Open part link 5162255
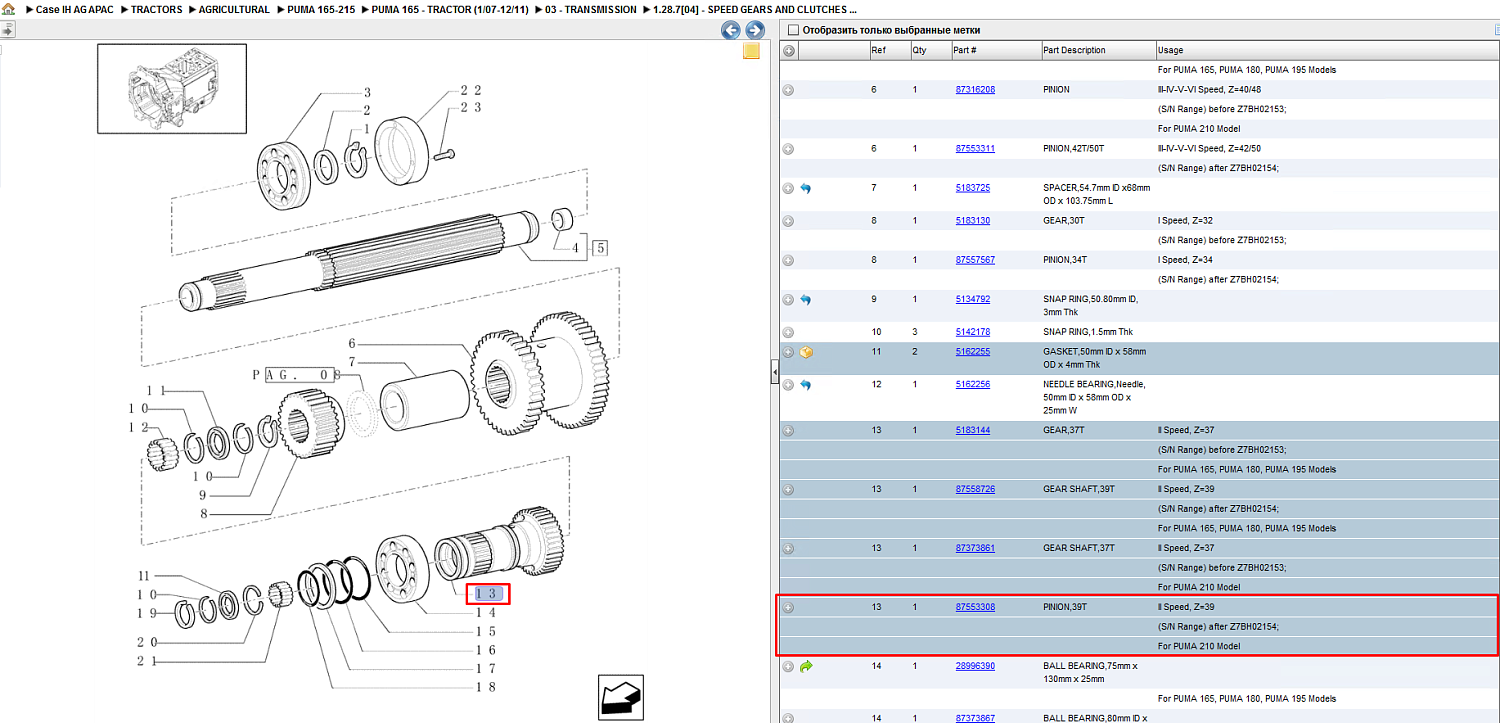 pyautogui.click(x=973, y=352)
